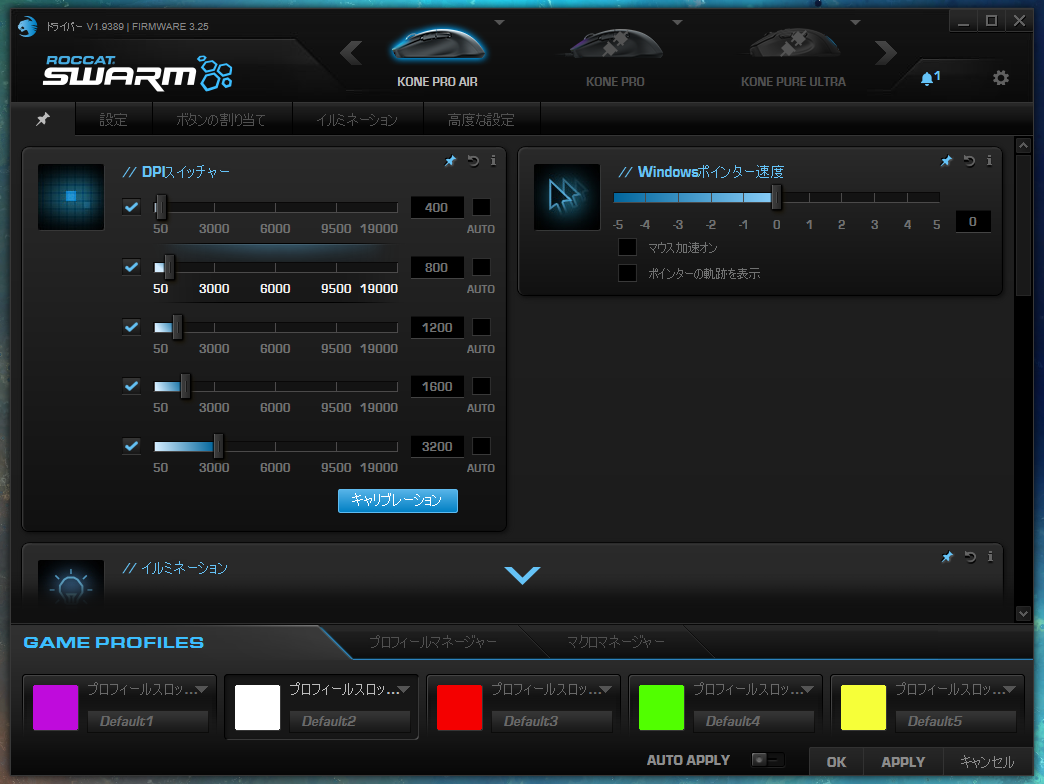1044x784 pixels.
Task: Select the Kone Pure Ultra mouse image
Action: click(x=793, y=45)
